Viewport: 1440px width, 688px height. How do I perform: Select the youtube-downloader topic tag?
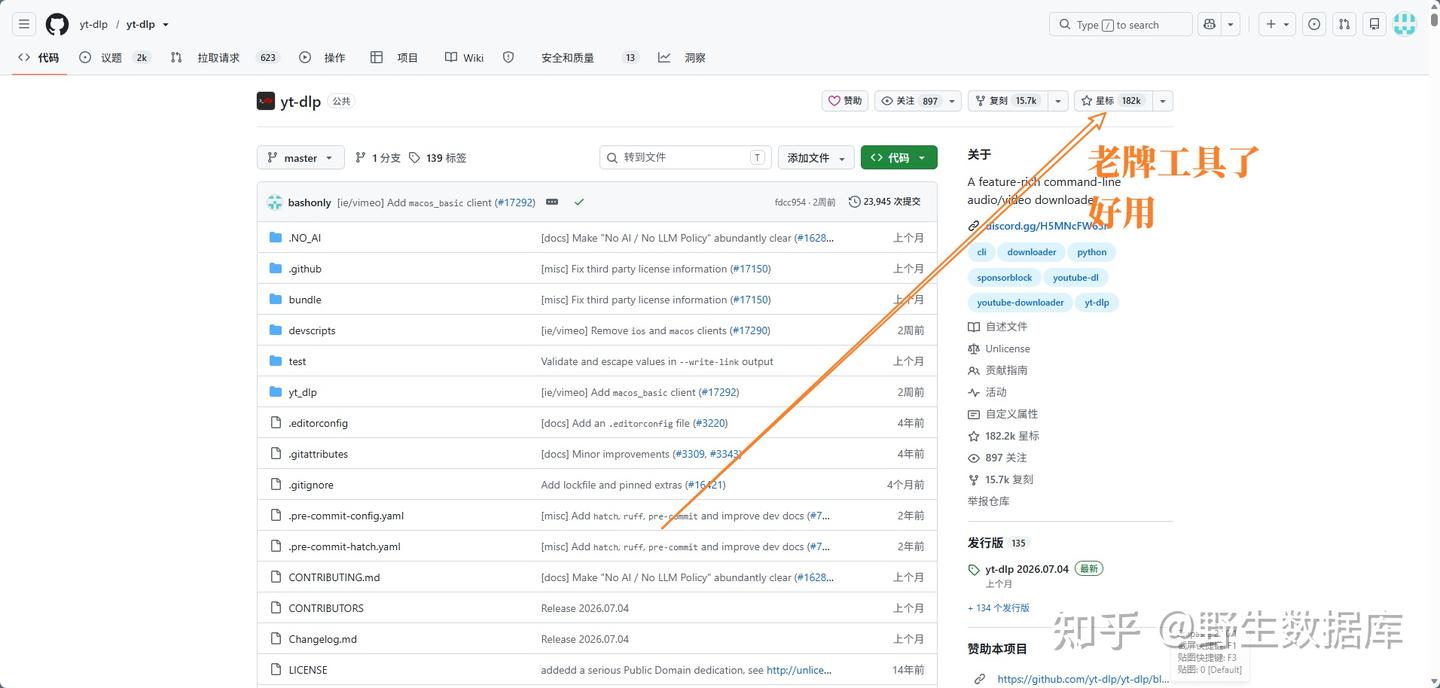1020,303
